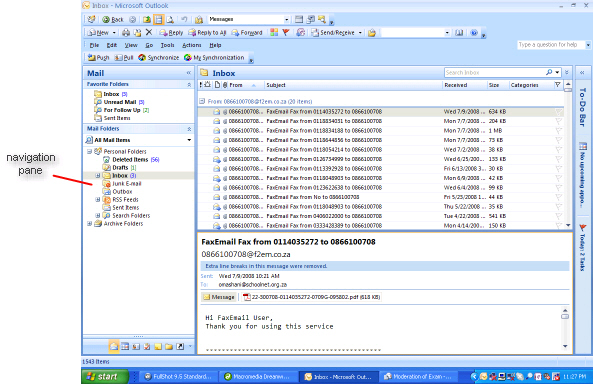Click the Synchronize button
The width and height of the screenshot is (593, 384).
pyautogui.click(x=158, y=58)
